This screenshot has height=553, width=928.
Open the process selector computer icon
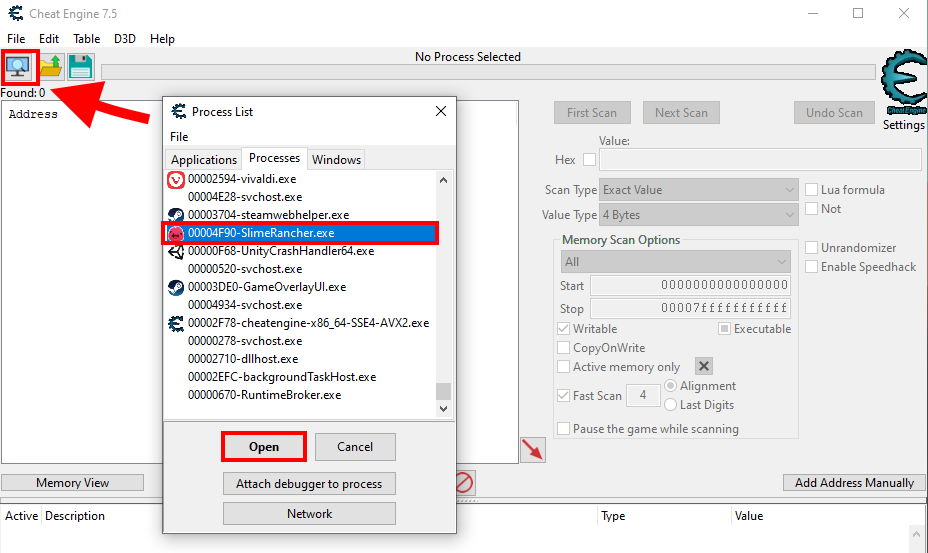click(x=18, y=67)
